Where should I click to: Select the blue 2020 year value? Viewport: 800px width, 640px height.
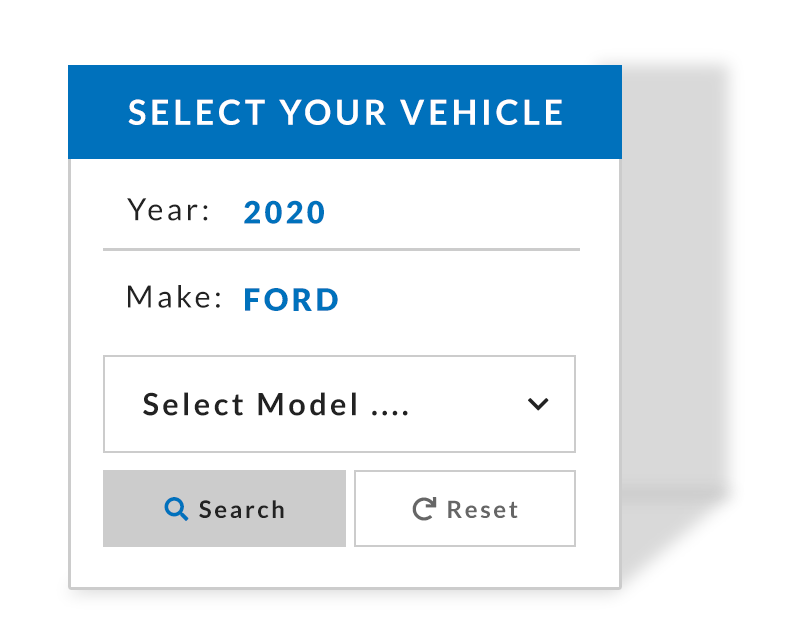click(x=285, y=212)
